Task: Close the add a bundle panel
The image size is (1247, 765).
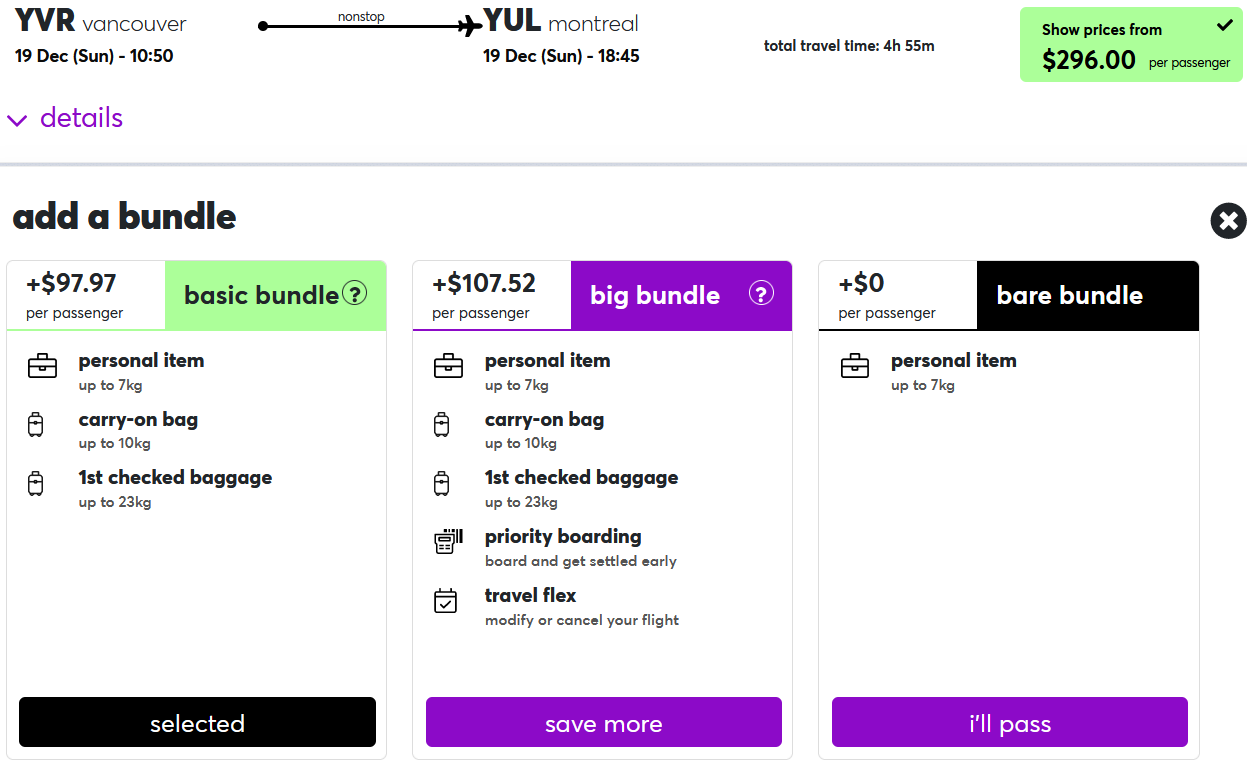Action: pyautogui.click(x=1228, y=220)
